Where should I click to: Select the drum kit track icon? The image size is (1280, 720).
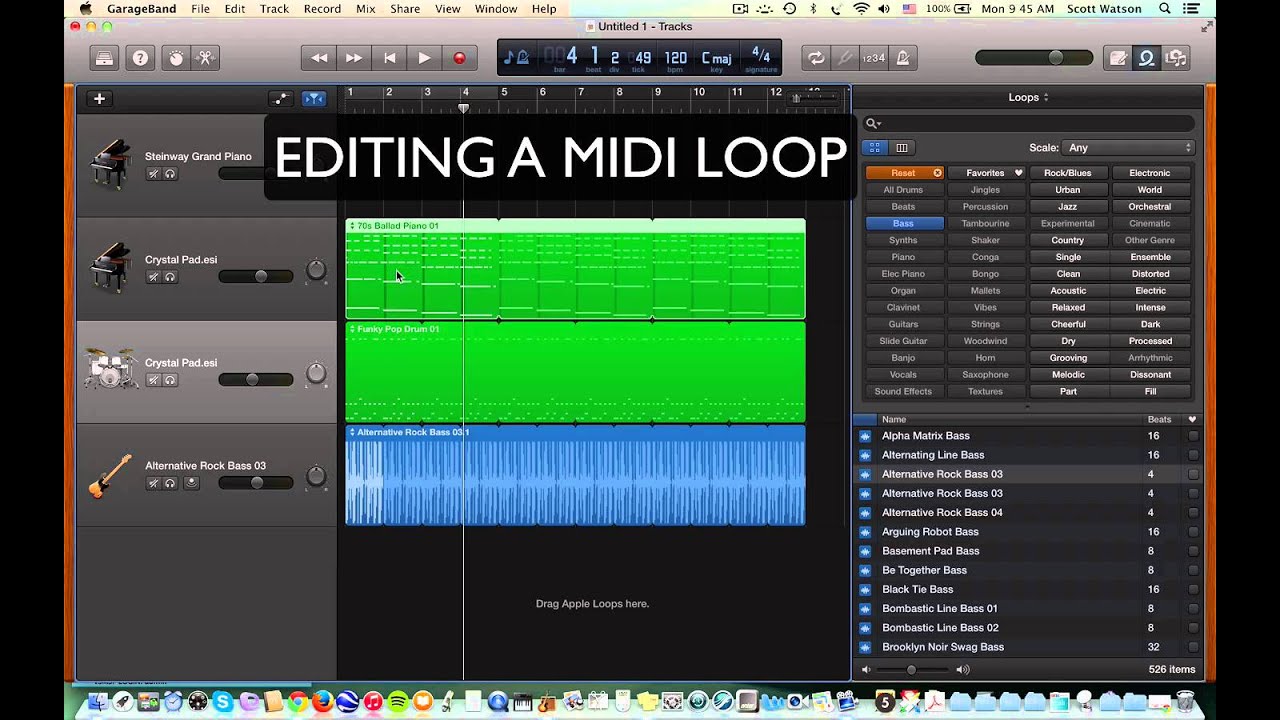[x=110, y=369]
